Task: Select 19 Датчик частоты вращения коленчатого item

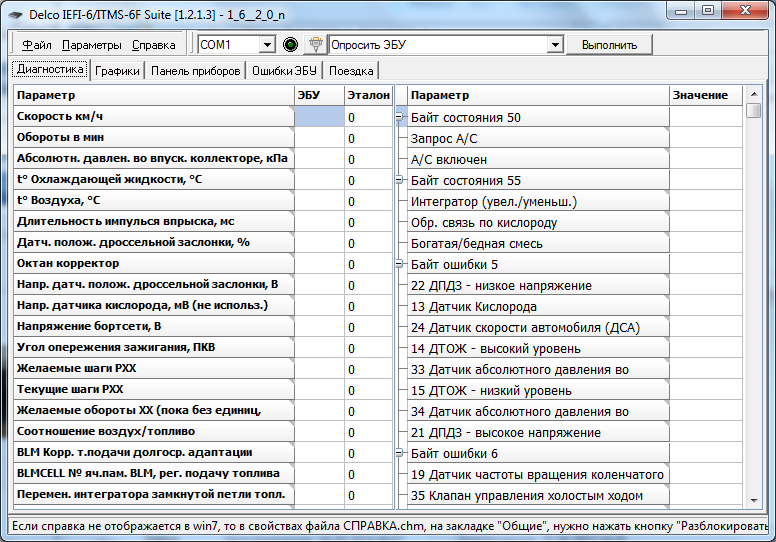Action: [538, 475]
